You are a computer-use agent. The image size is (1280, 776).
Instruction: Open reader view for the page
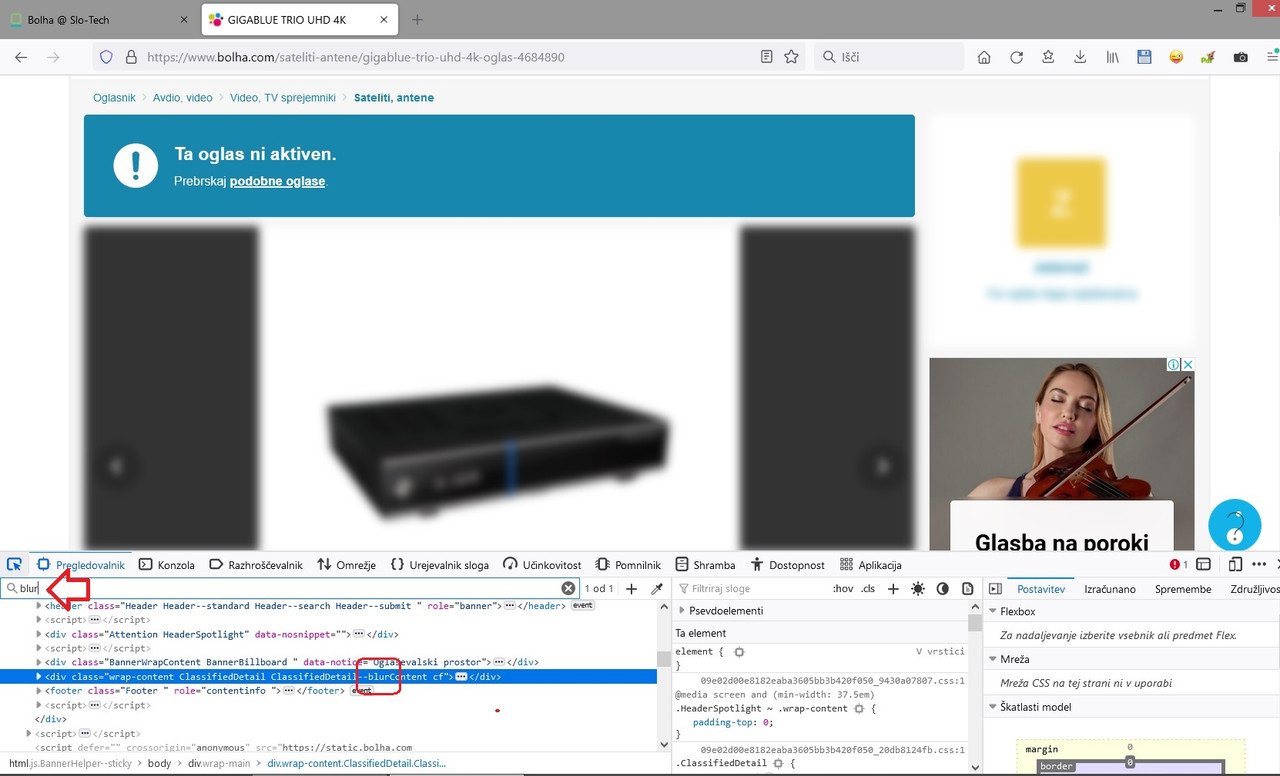(x=766, y=57)
